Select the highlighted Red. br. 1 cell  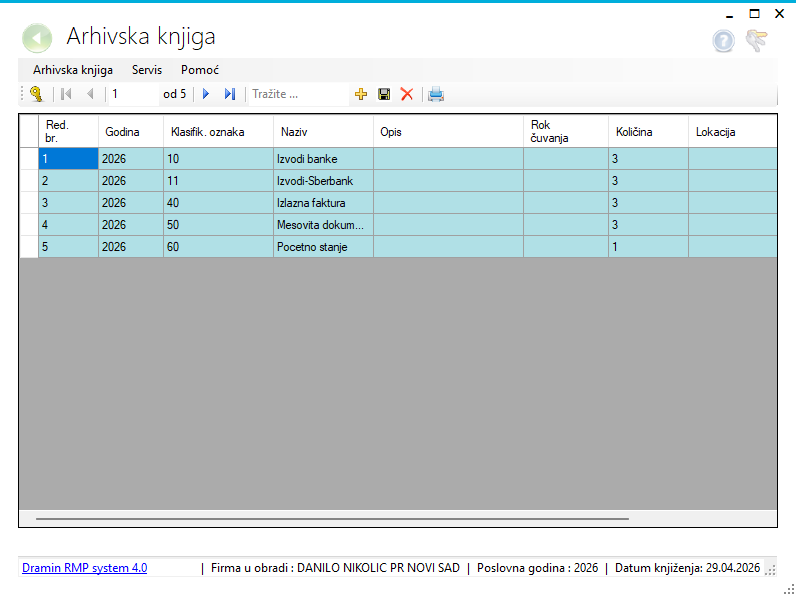(x=69, y=159)
